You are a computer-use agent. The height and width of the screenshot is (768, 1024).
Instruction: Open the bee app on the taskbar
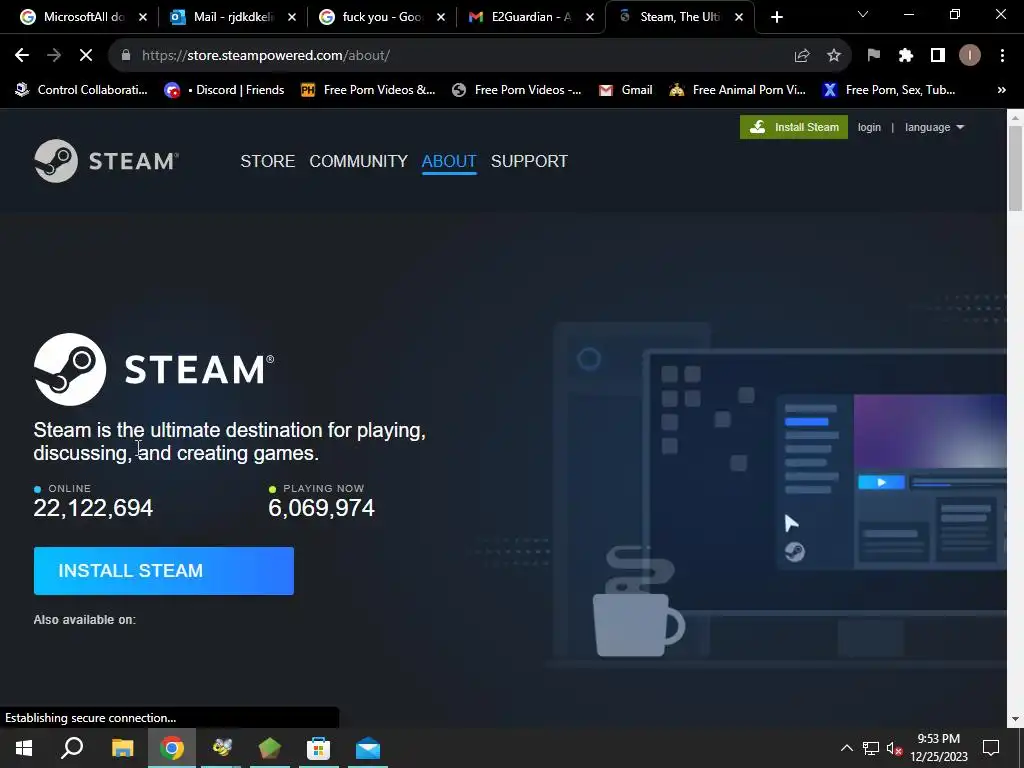(221, 748)
